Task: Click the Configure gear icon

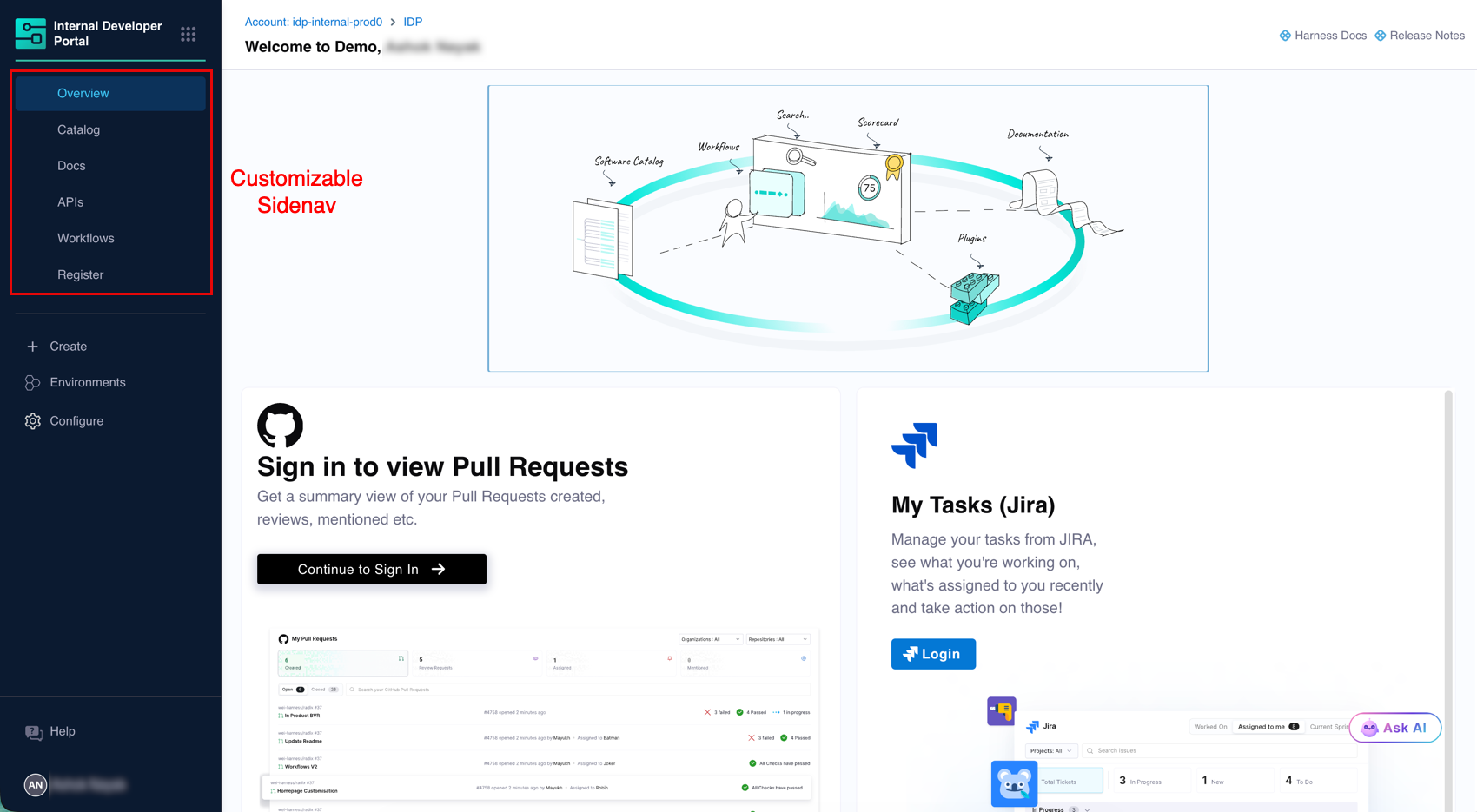Action: point(32,421)
